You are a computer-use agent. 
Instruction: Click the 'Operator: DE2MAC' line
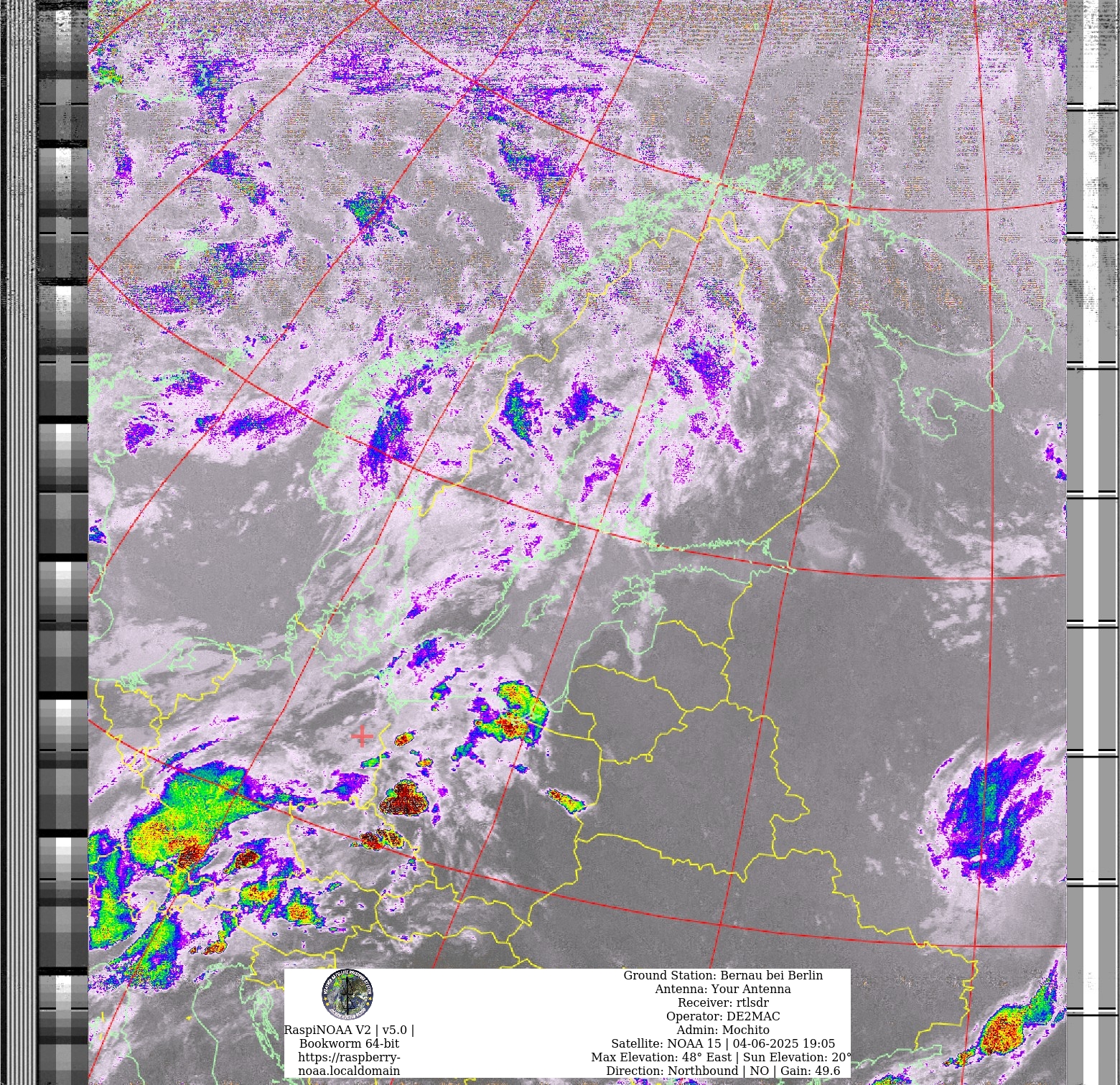coord(723,1016)
